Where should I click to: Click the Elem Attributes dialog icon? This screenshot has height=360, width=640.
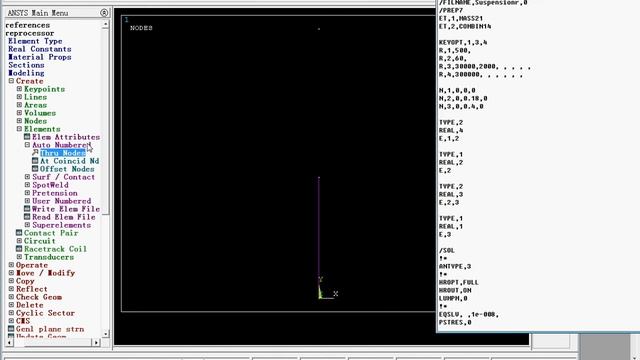coord(27,137)
